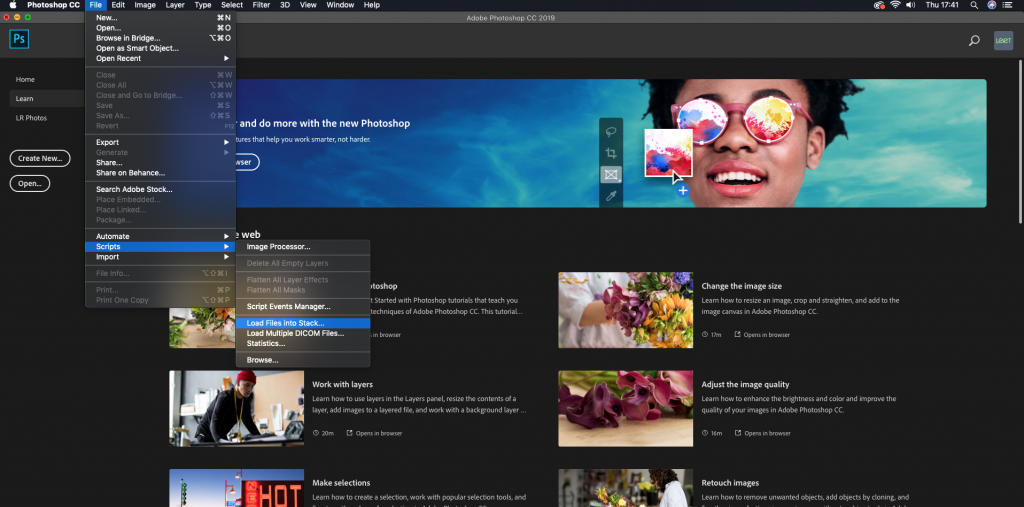Open the Layer menu
Viewport: 1024px width, 507px height.
(174, 5)
